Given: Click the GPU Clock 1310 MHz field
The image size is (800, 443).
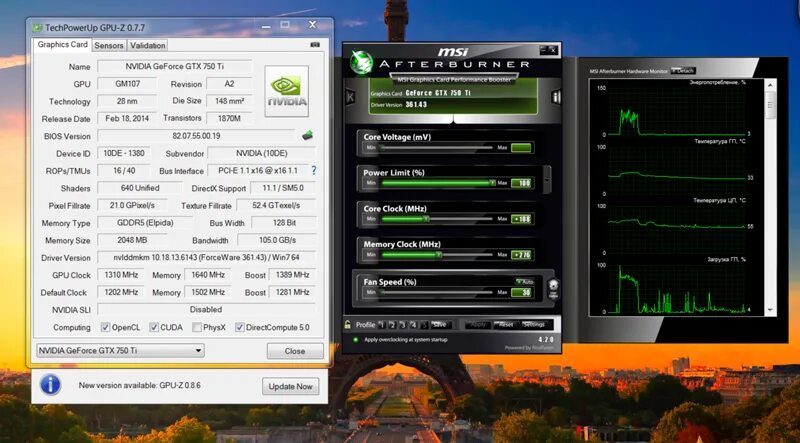Looking at the screenshot, I should [x=120, y=275].
